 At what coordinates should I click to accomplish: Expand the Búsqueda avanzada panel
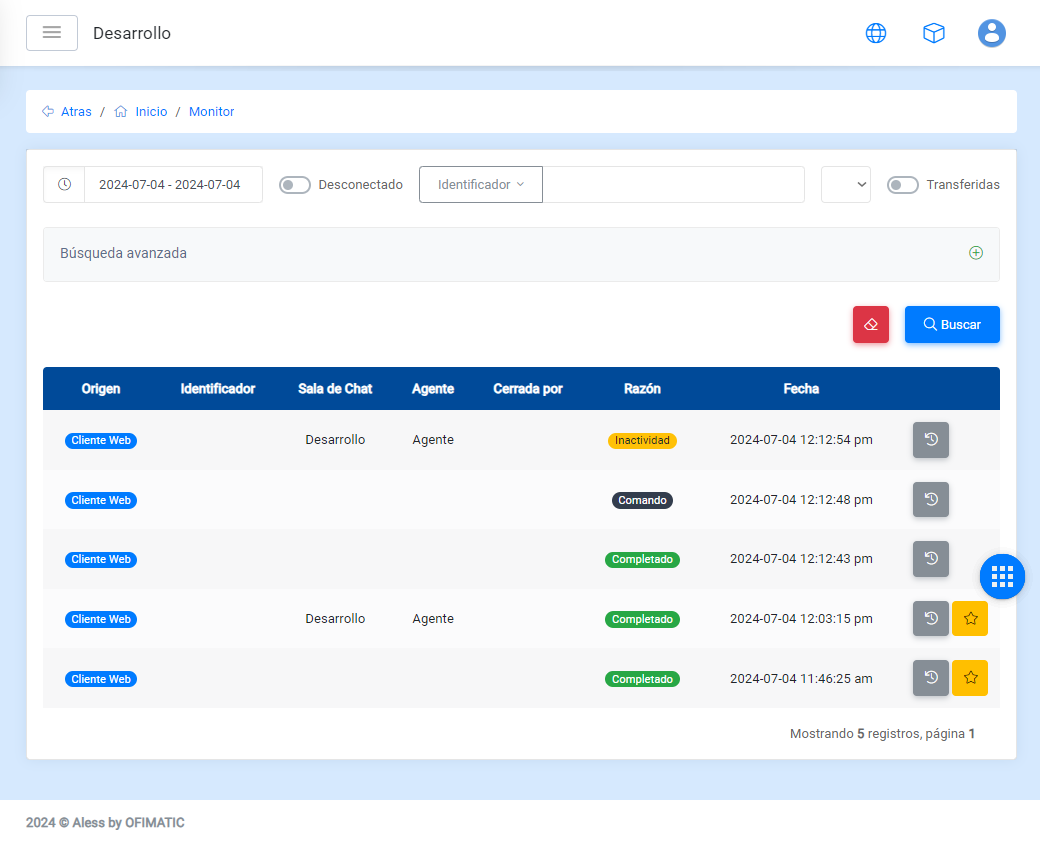[x=975, y=254]
